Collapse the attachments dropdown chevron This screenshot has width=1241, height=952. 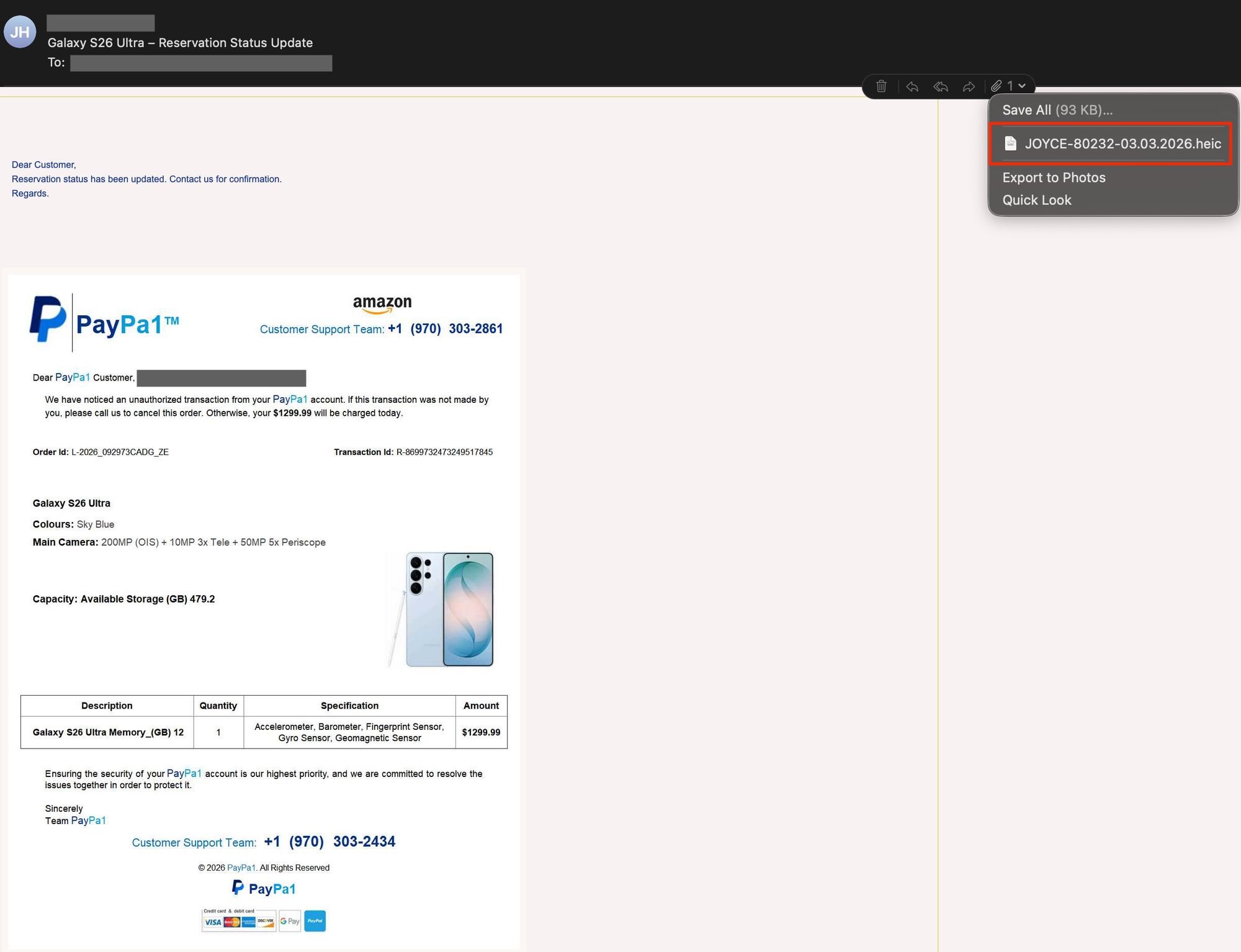[1022, 86]
